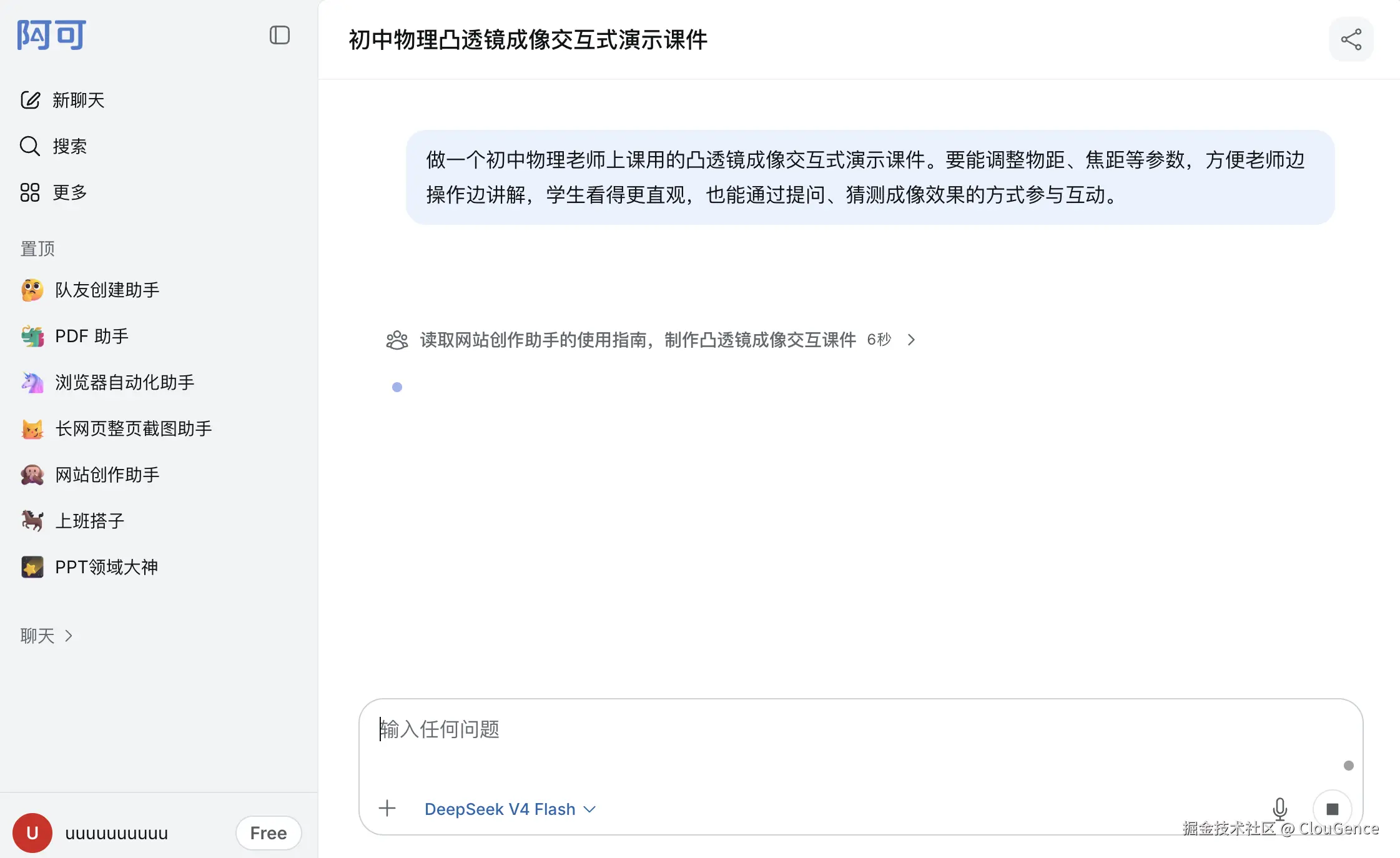Click the Free plan badge
The width and height of the screenshot is (1400, 858).
coord(269,833)
